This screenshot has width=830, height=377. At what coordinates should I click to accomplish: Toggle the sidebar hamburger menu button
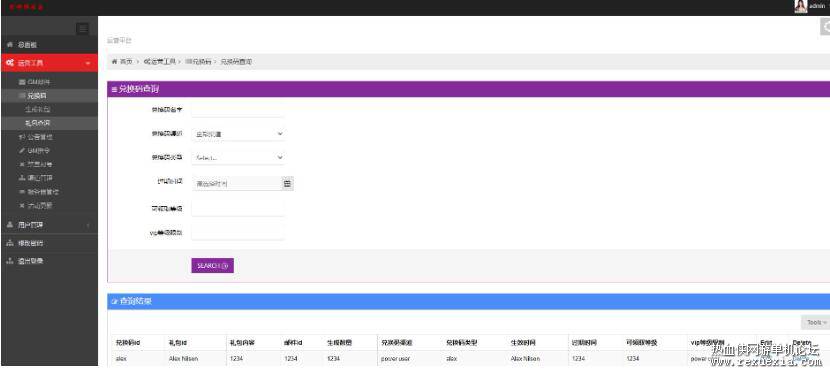point(82,29)
